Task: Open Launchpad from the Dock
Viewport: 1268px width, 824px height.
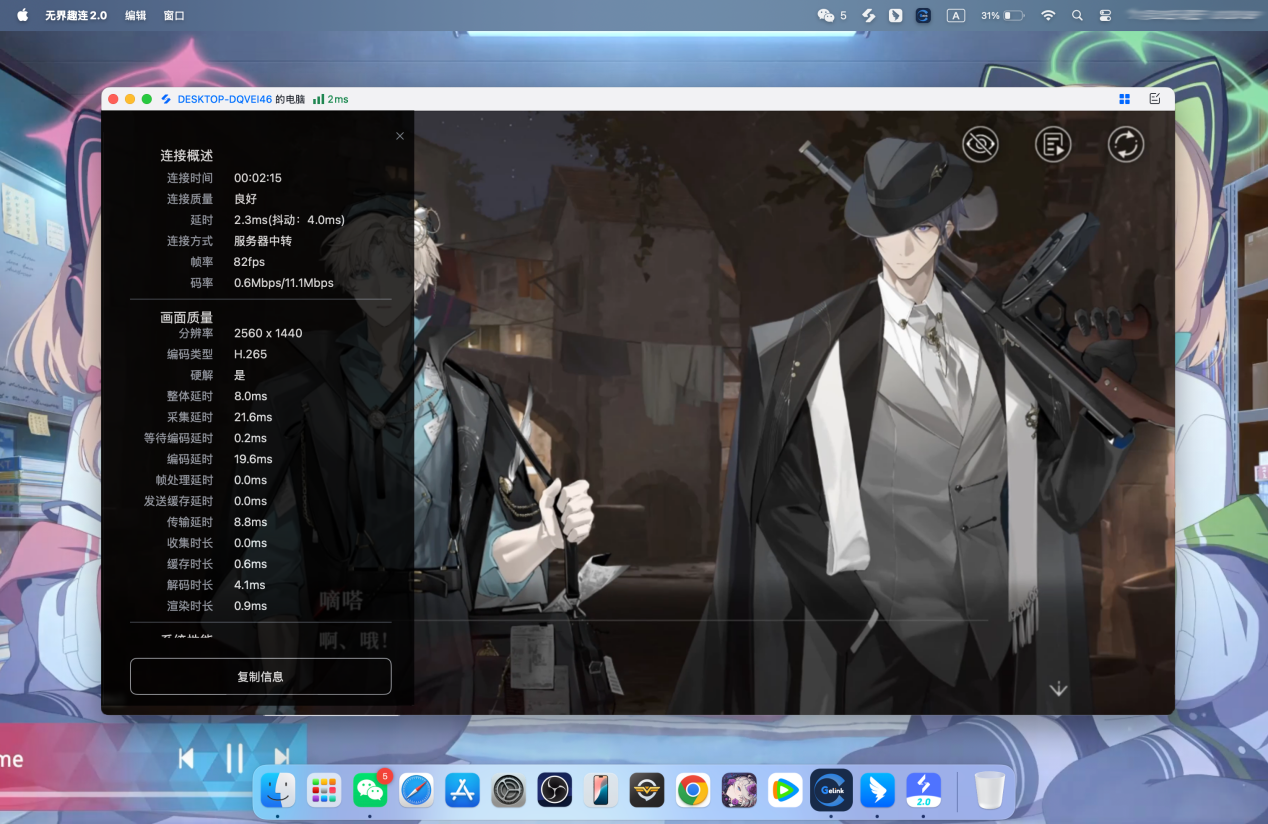Action: pos(324,791)
